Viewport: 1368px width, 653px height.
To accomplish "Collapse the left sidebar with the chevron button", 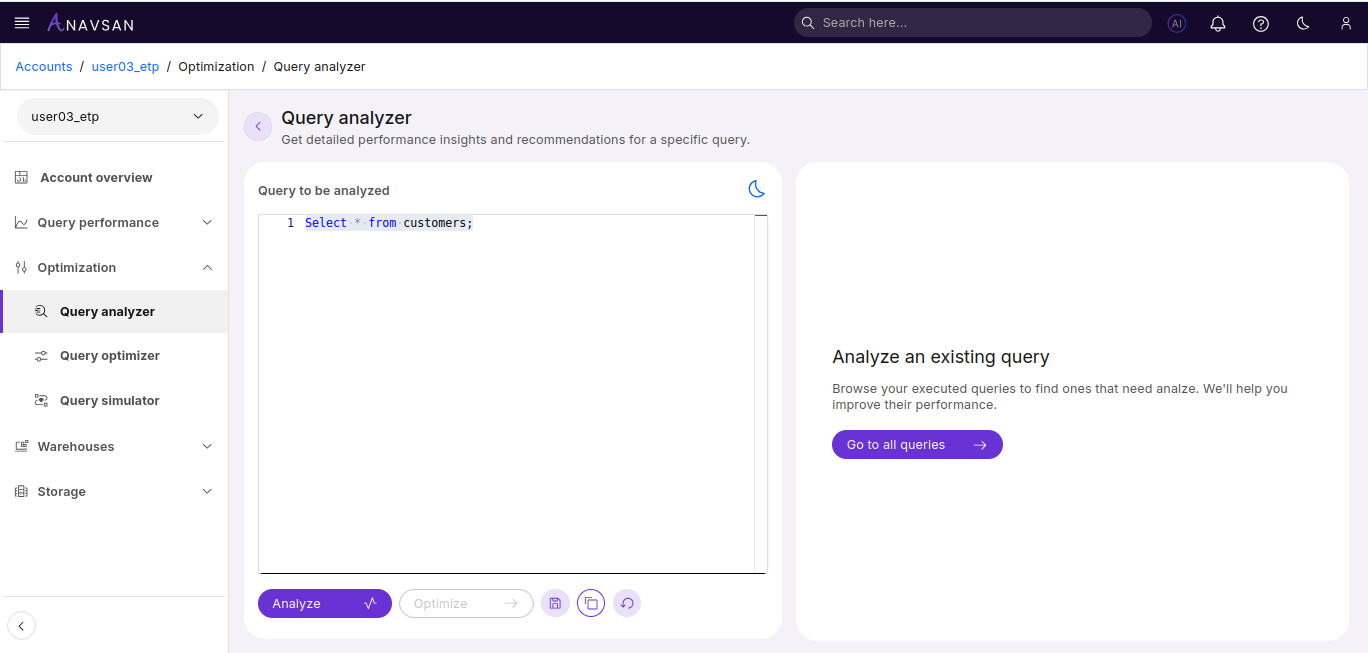I will click(21, 625).
